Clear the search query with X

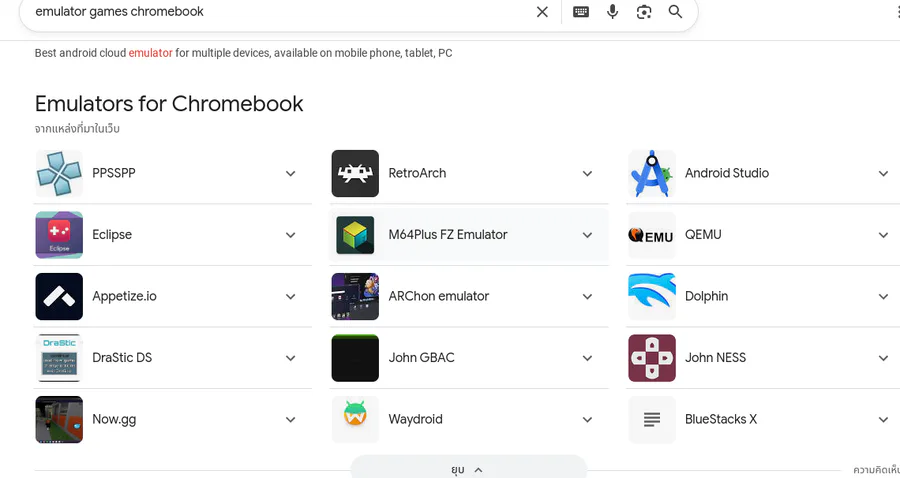(x=542, y=11)
